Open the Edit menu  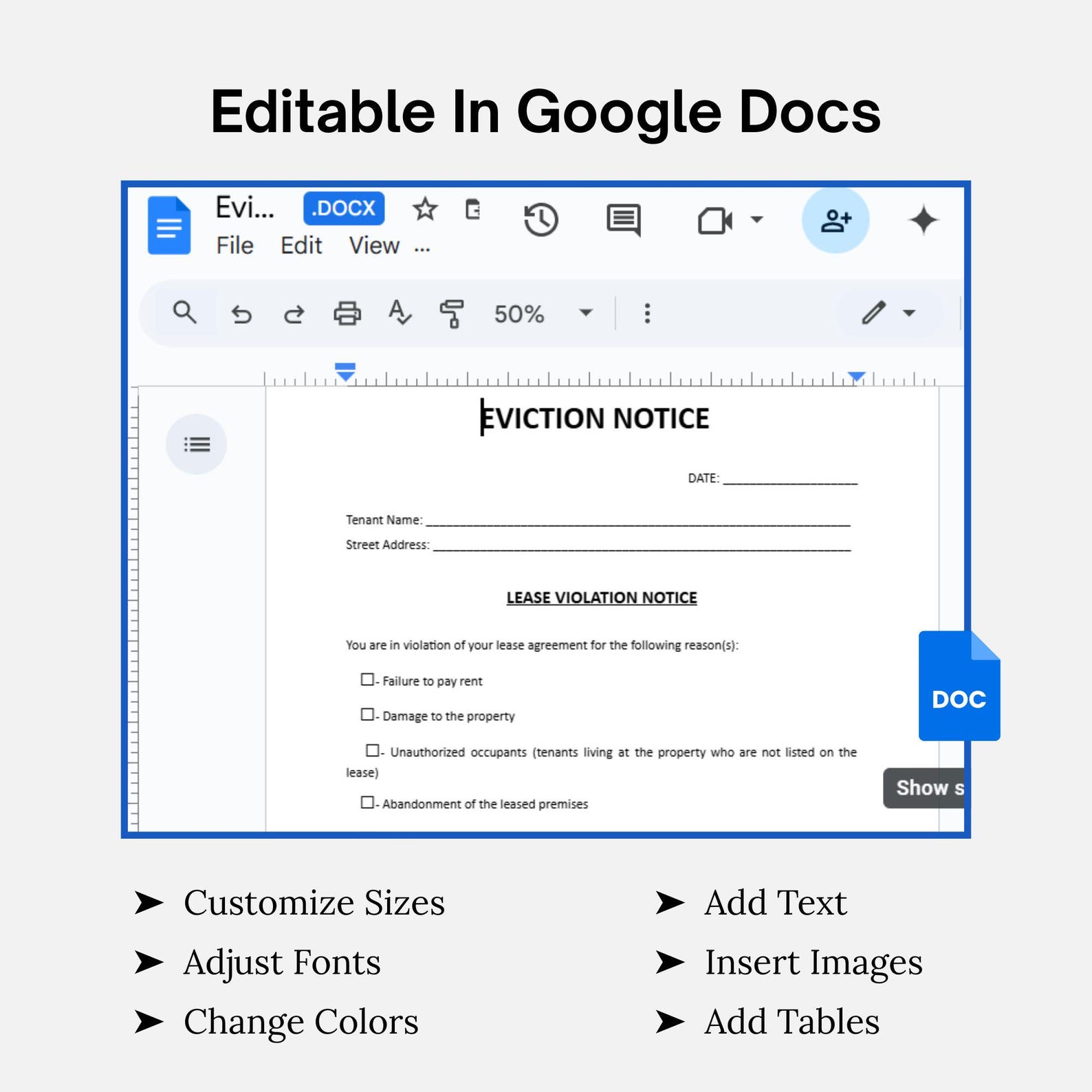click(301, 245)
